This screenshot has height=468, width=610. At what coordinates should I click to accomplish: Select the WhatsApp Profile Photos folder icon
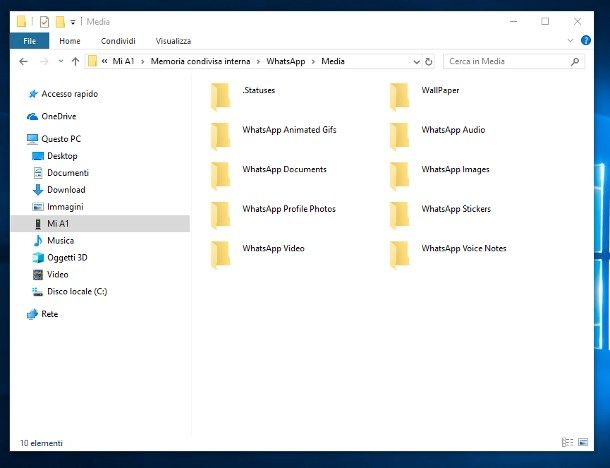[221, 215]
